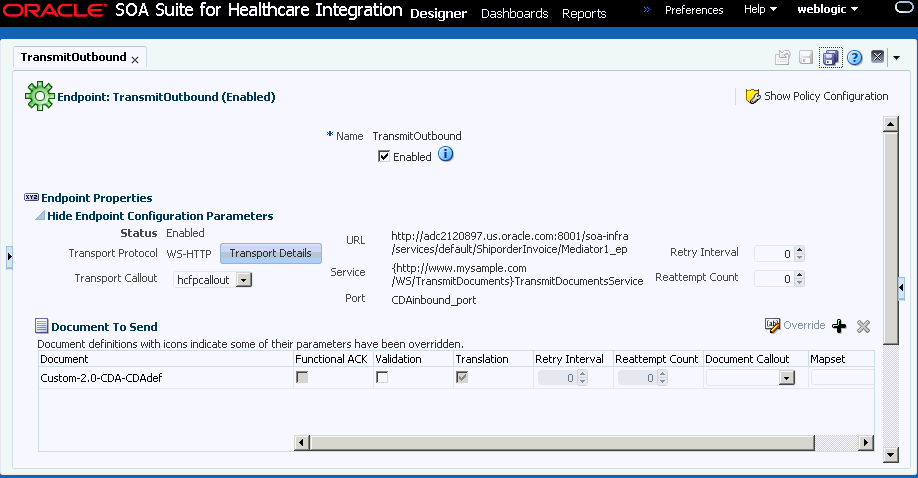Click the overflow chevrons before Preferences
The width and height of the screenshot is (918, 478).
coord(646,9)
